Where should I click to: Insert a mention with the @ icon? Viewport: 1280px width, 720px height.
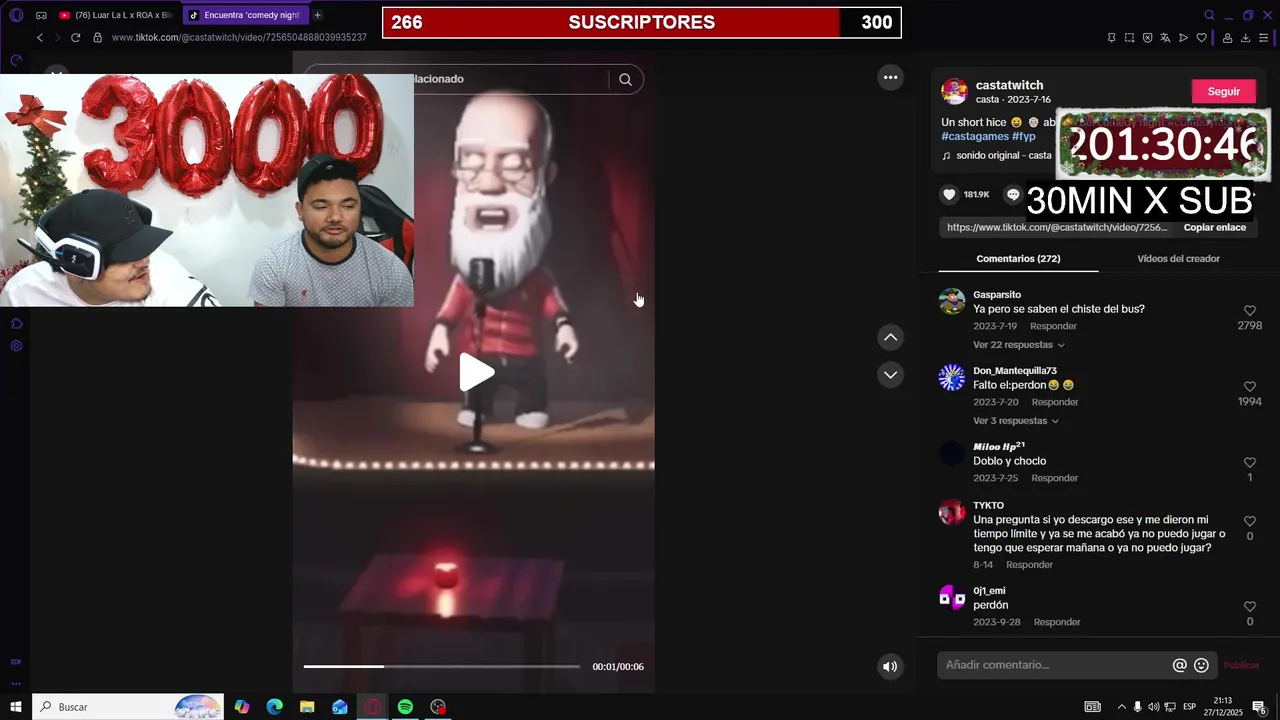tap(1180, 665)
